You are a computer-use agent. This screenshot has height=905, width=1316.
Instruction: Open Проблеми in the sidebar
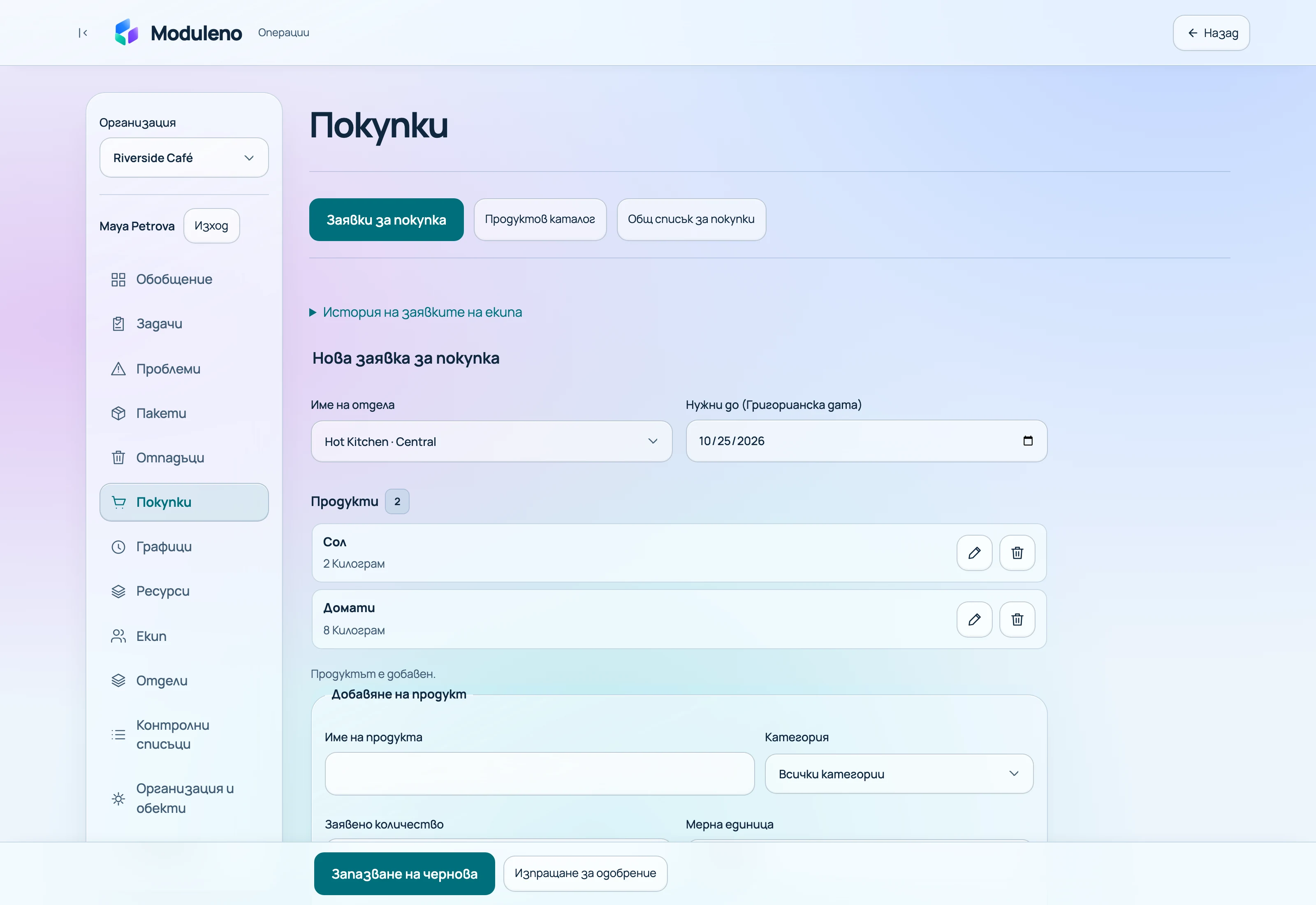click(184, 369)
